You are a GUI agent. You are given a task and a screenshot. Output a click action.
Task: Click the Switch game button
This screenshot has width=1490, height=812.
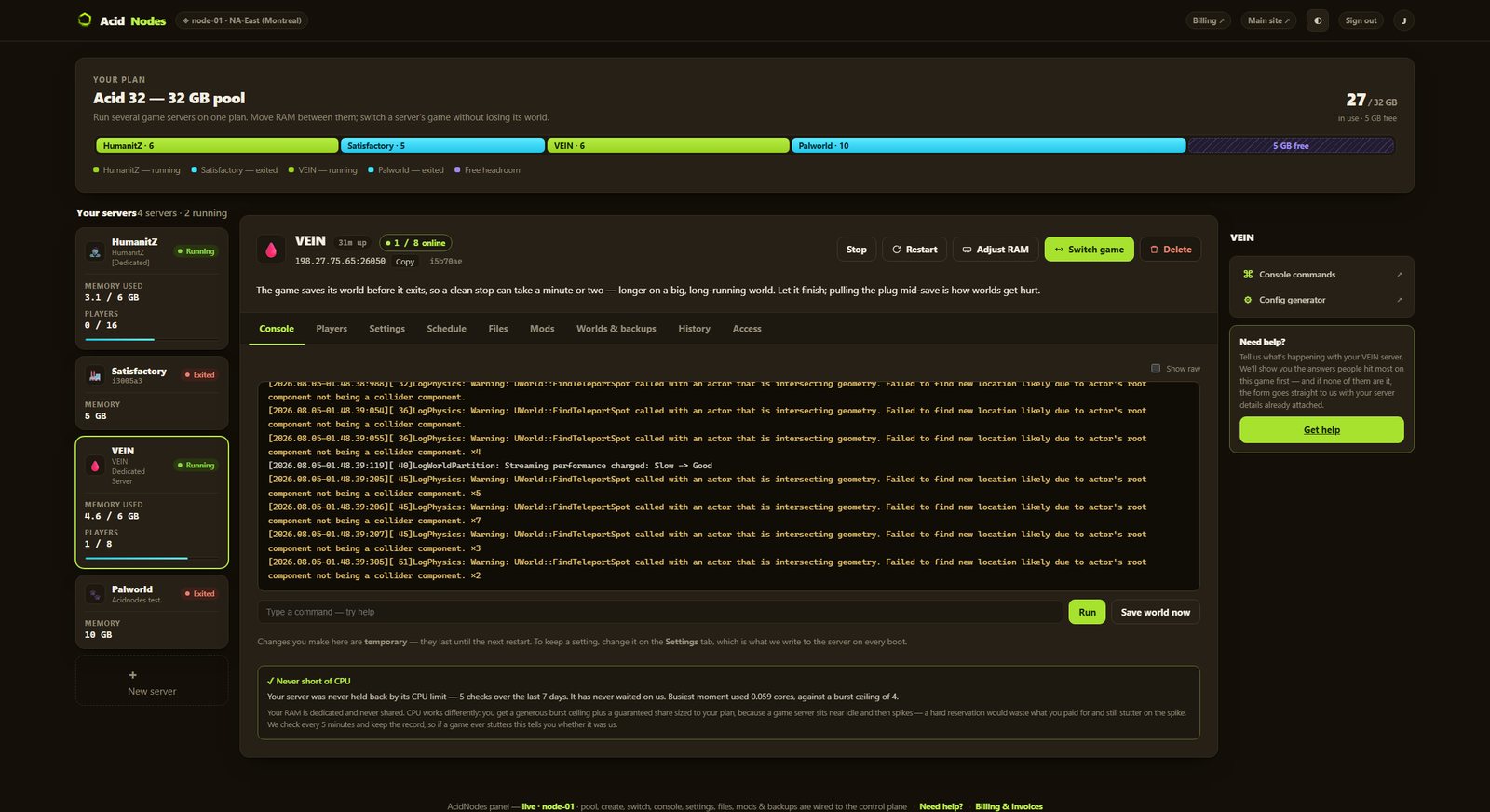point(1090,250)
